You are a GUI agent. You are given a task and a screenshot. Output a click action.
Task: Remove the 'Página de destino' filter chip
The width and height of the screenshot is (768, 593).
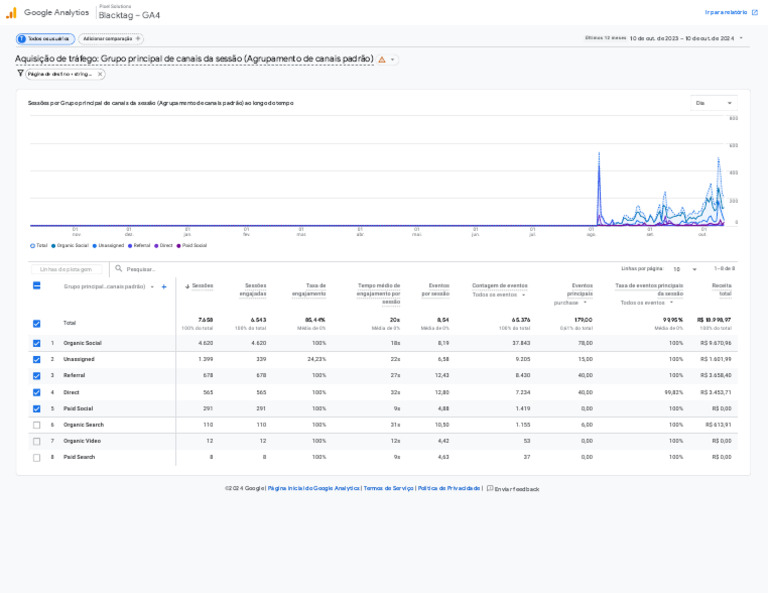pyautogui.click(x=100, y=74)
